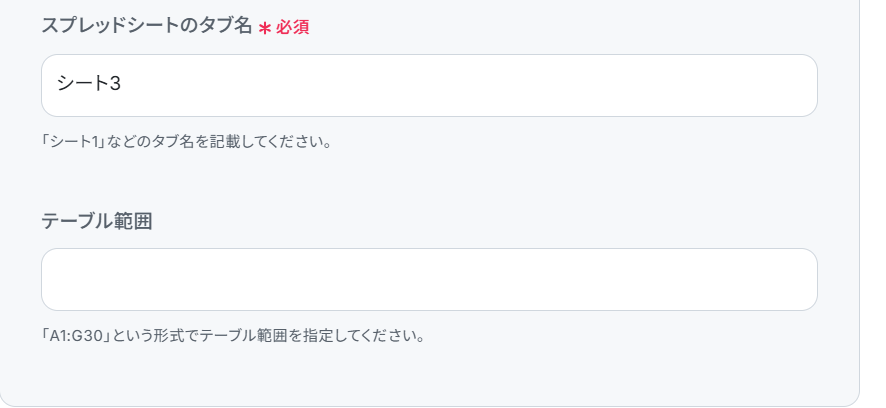Place cursor on the シート3 text
This screenshot has width=886, height=408.
coord(89,84)
